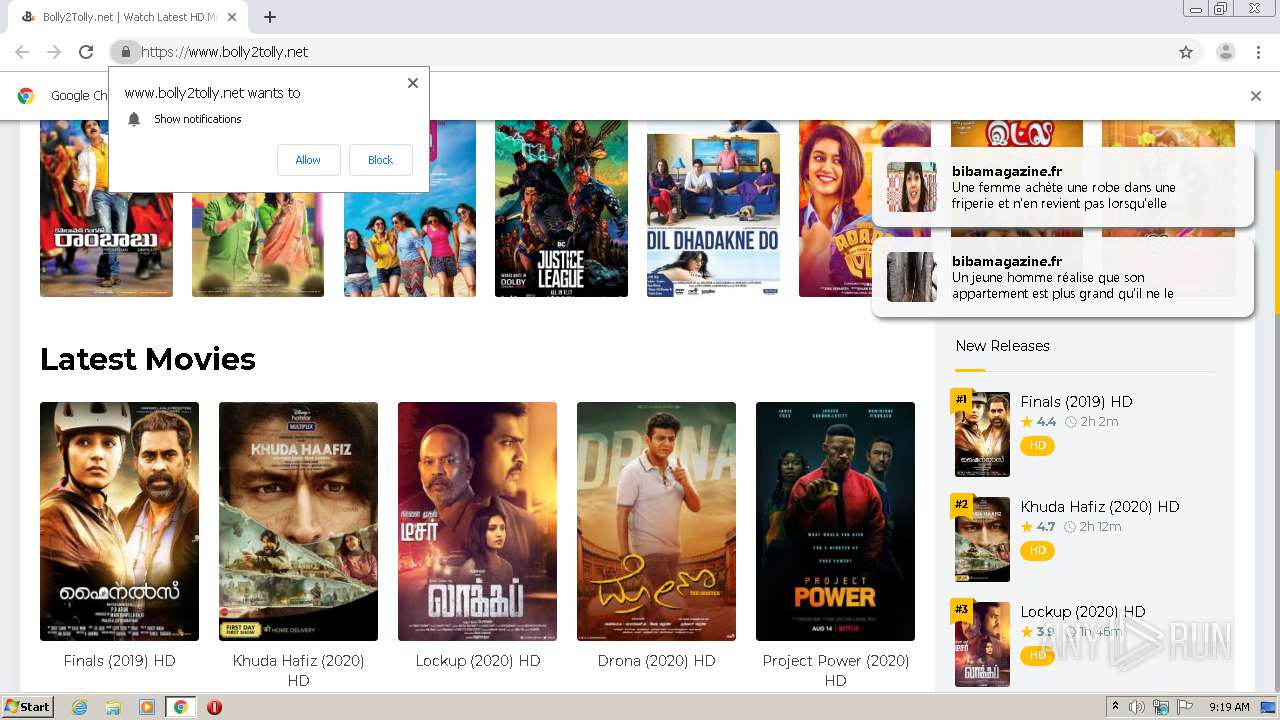Open the Finals (2019) movie poster
The height and width of the screenshot is (720, 1280).
(119, 521)
